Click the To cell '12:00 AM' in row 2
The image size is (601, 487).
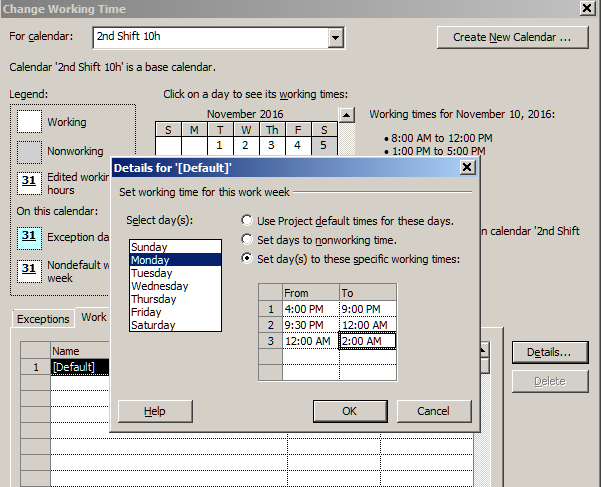[368, 325]
